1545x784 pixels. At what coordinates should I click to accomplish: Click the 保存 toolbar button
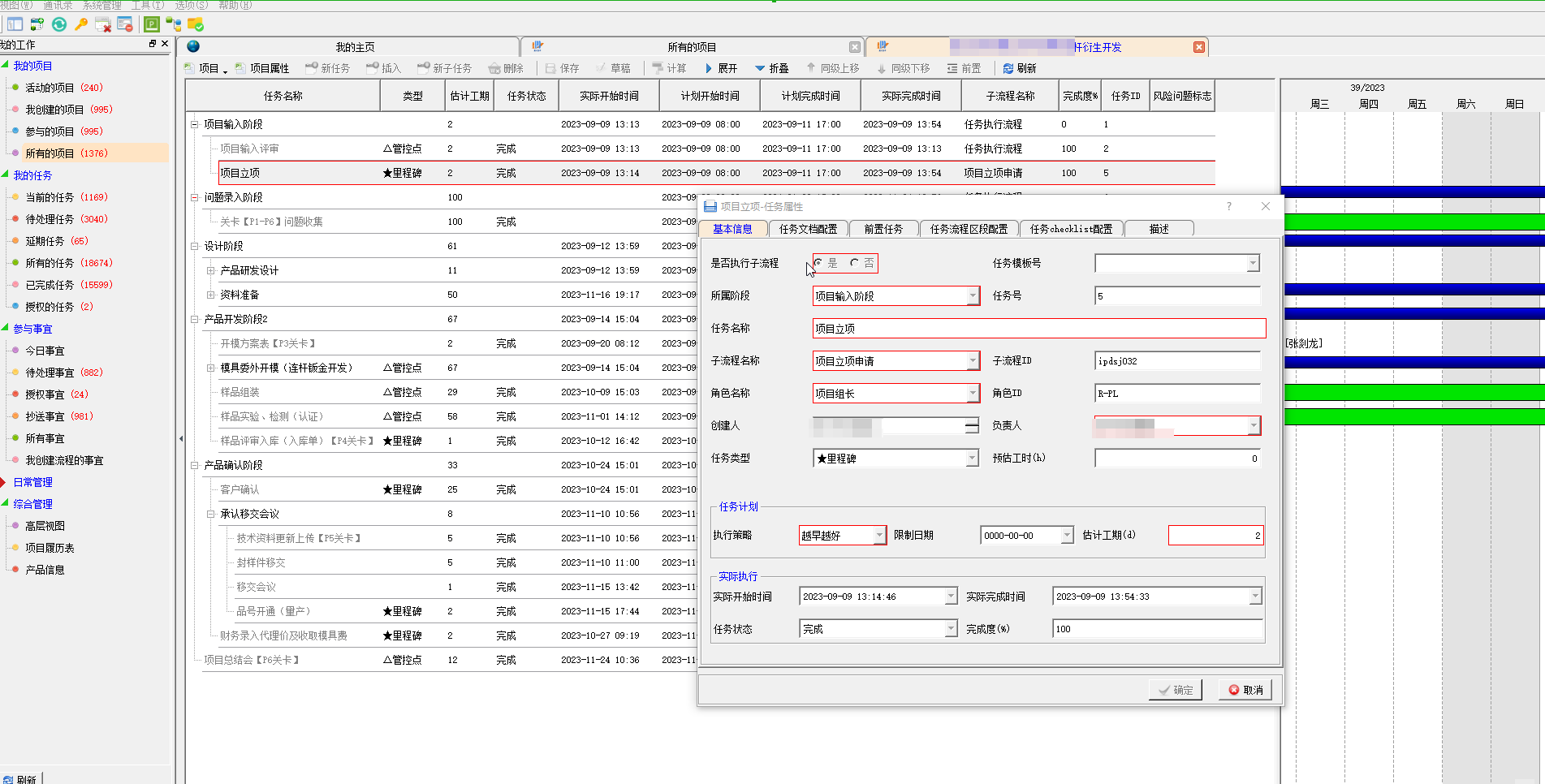click(x=563, y=68)
